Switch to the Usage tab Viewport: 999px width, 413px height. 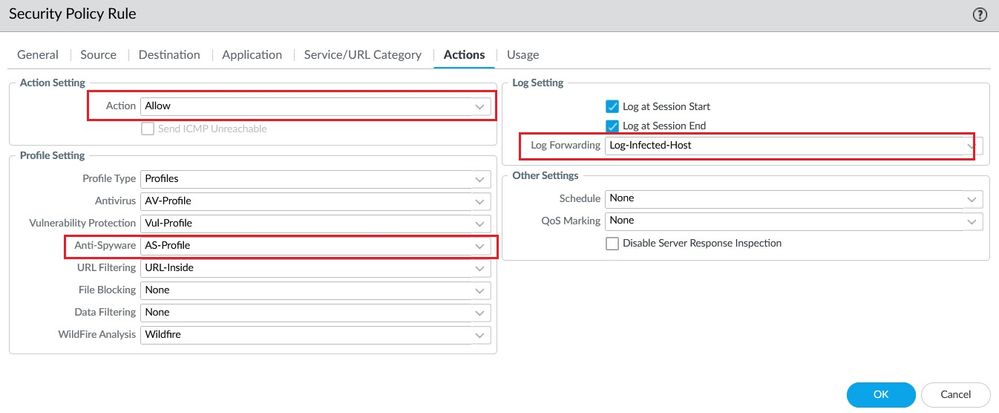523,55
